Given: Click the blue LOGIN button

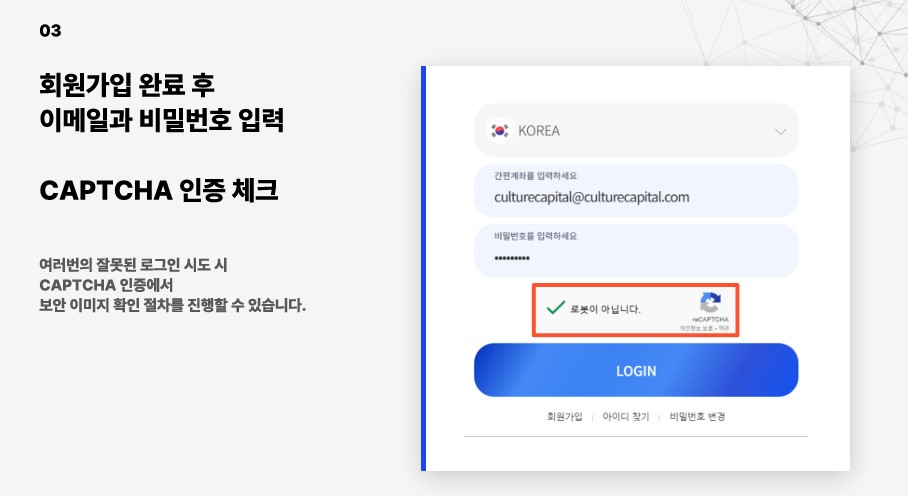Looking at the screenshot, I should click(636, 370).
